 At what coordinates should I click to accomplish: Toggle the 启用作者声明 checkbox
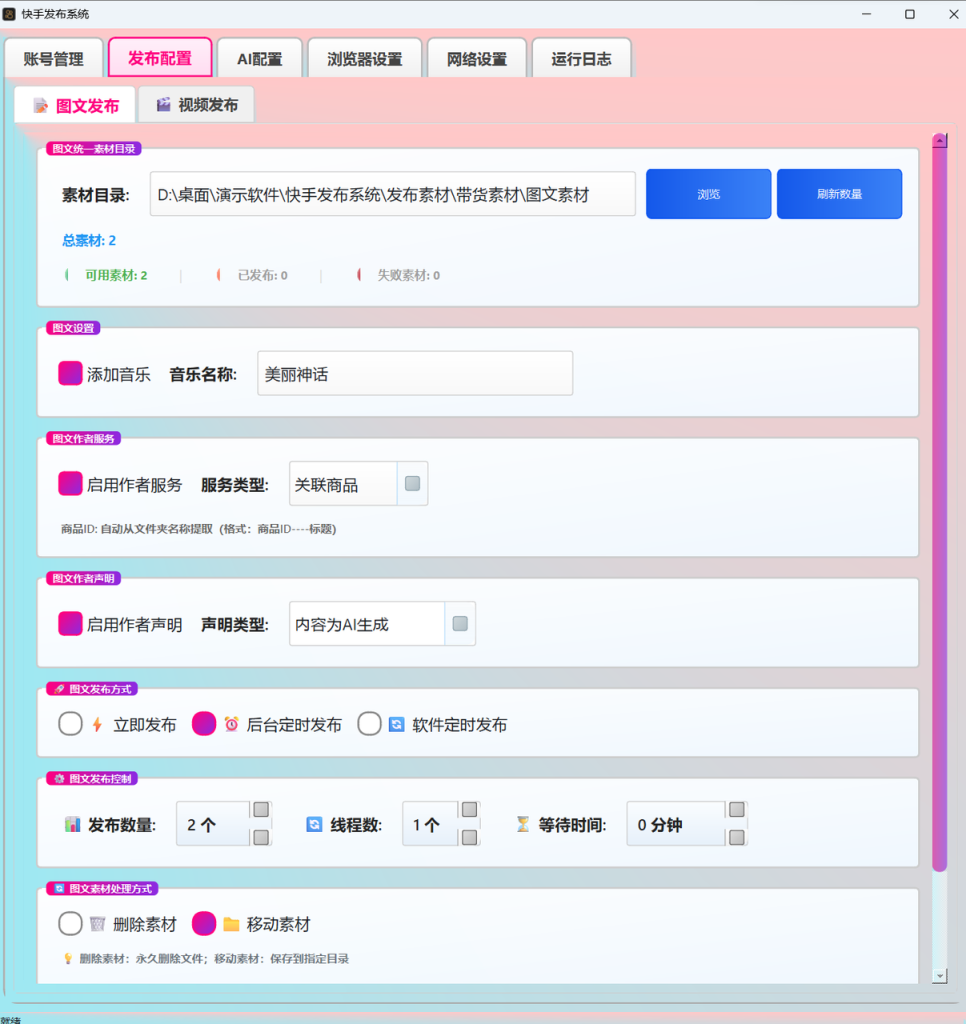(70, 624)
